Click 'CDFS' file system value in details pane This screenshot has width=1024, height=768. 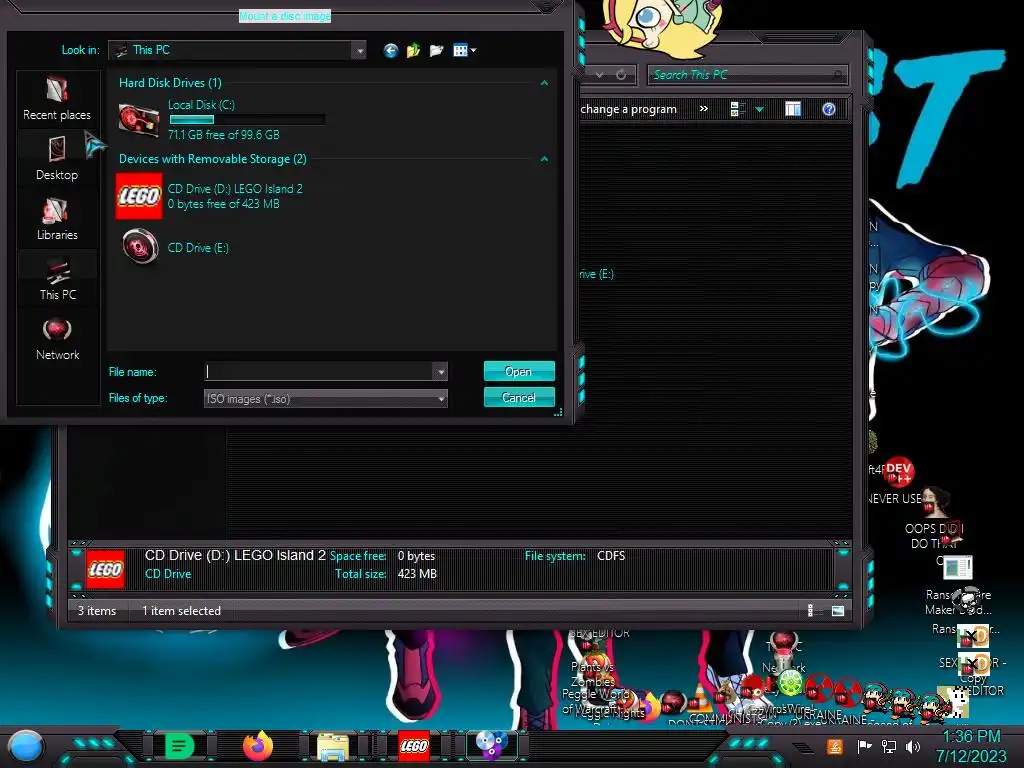[x=611, y=556]
